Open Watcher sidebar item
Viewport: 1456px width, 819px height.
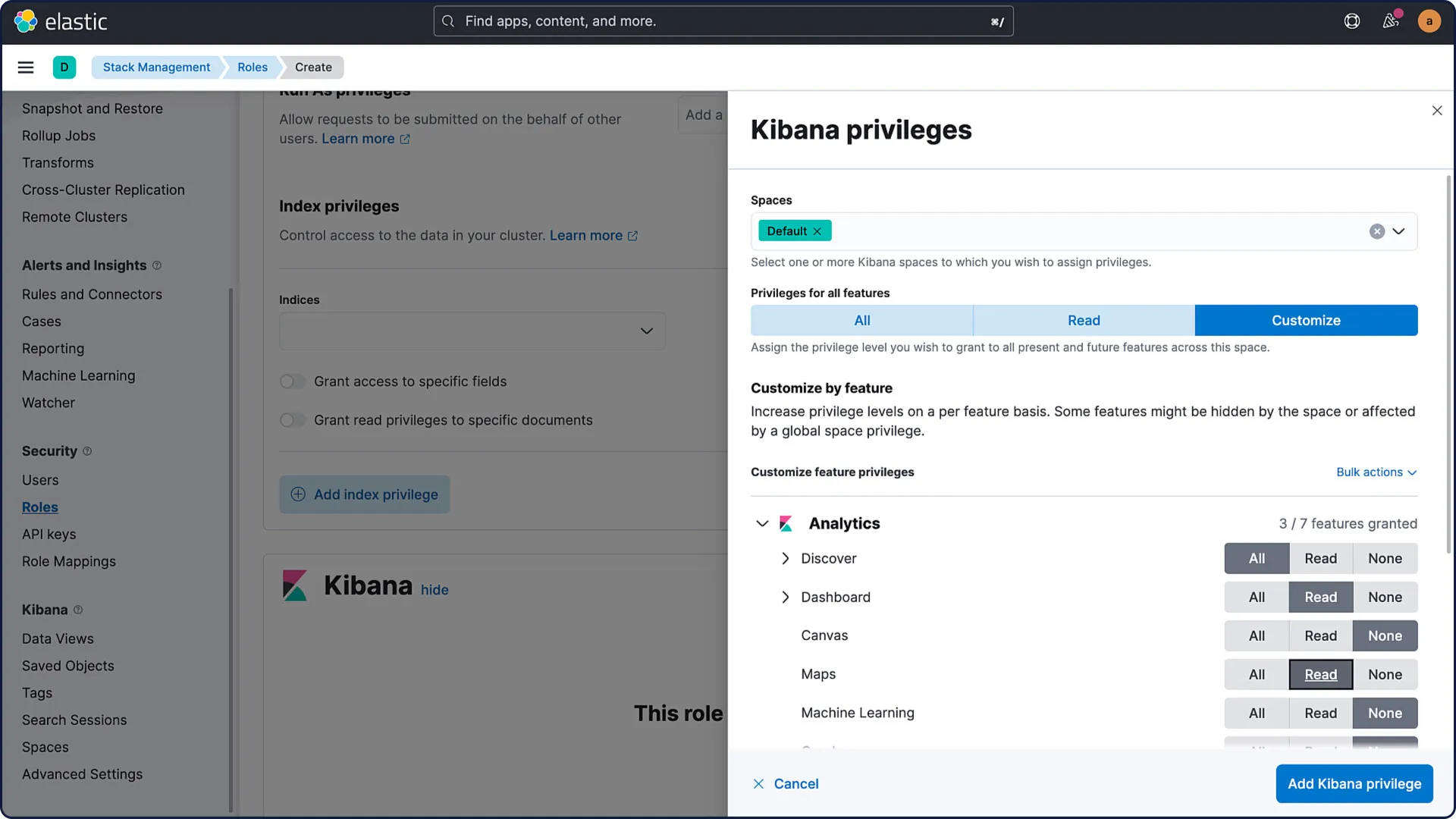(49, 403)
